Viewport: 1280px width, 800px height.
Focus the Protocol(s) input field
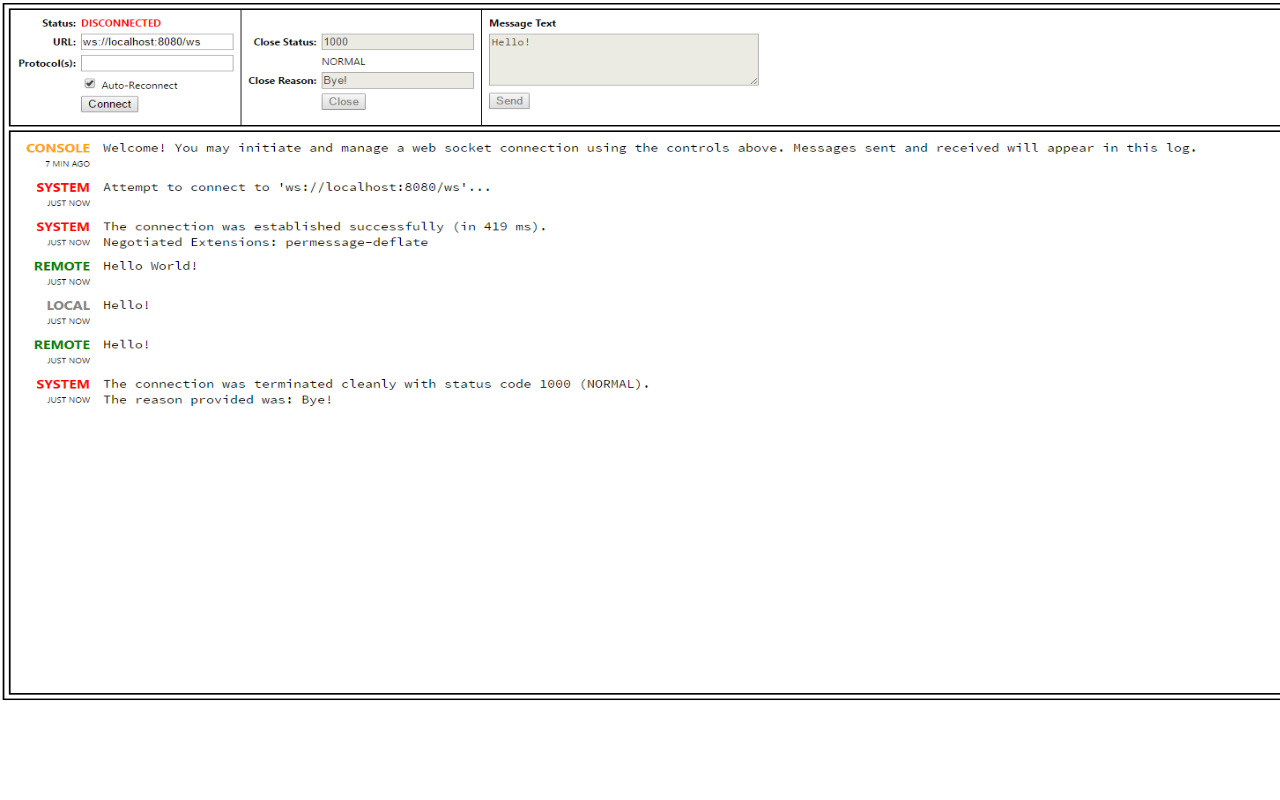(157, 63)
